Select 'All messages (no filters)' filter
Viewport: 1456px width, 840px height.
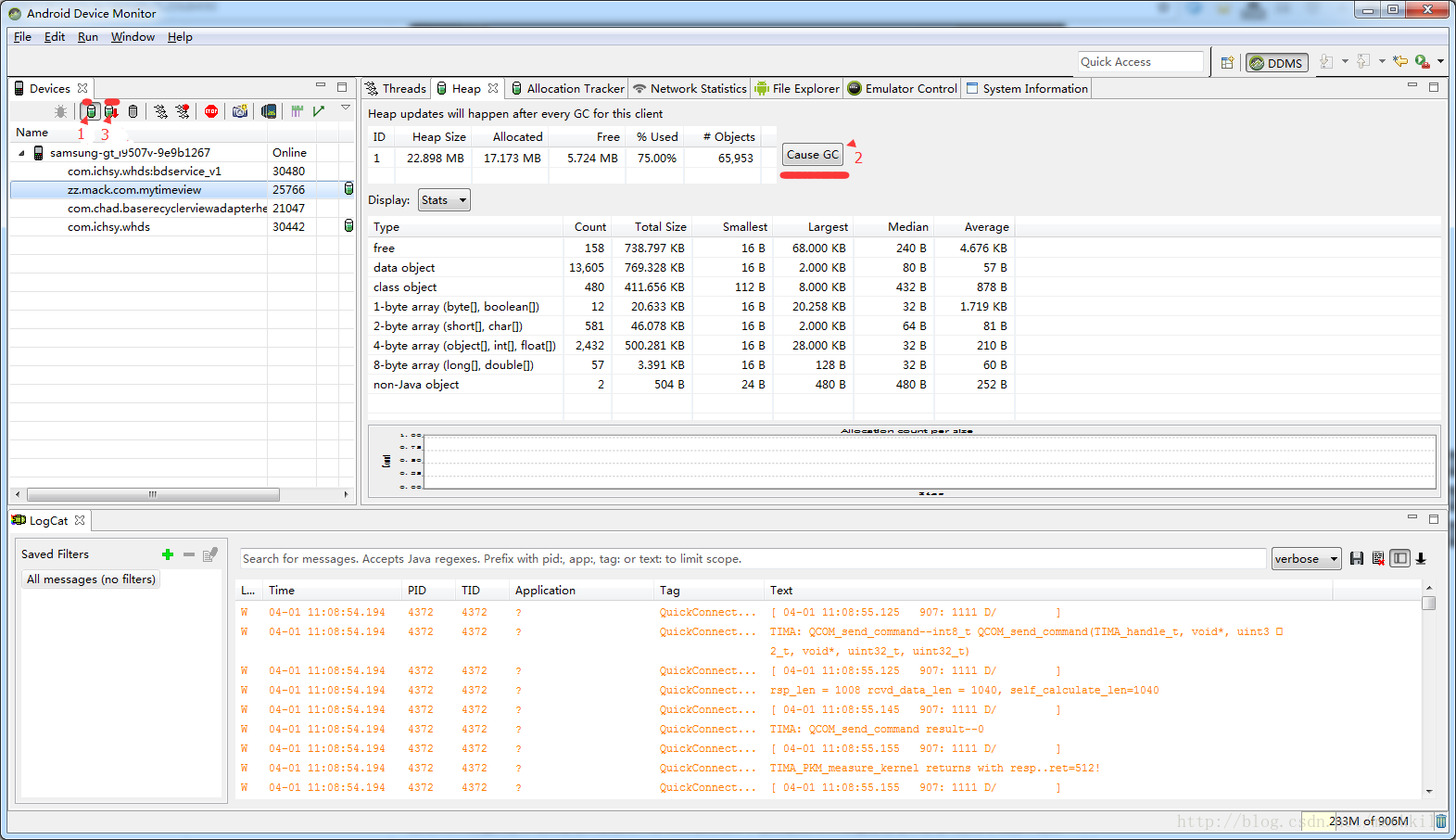tap(91, 579)
